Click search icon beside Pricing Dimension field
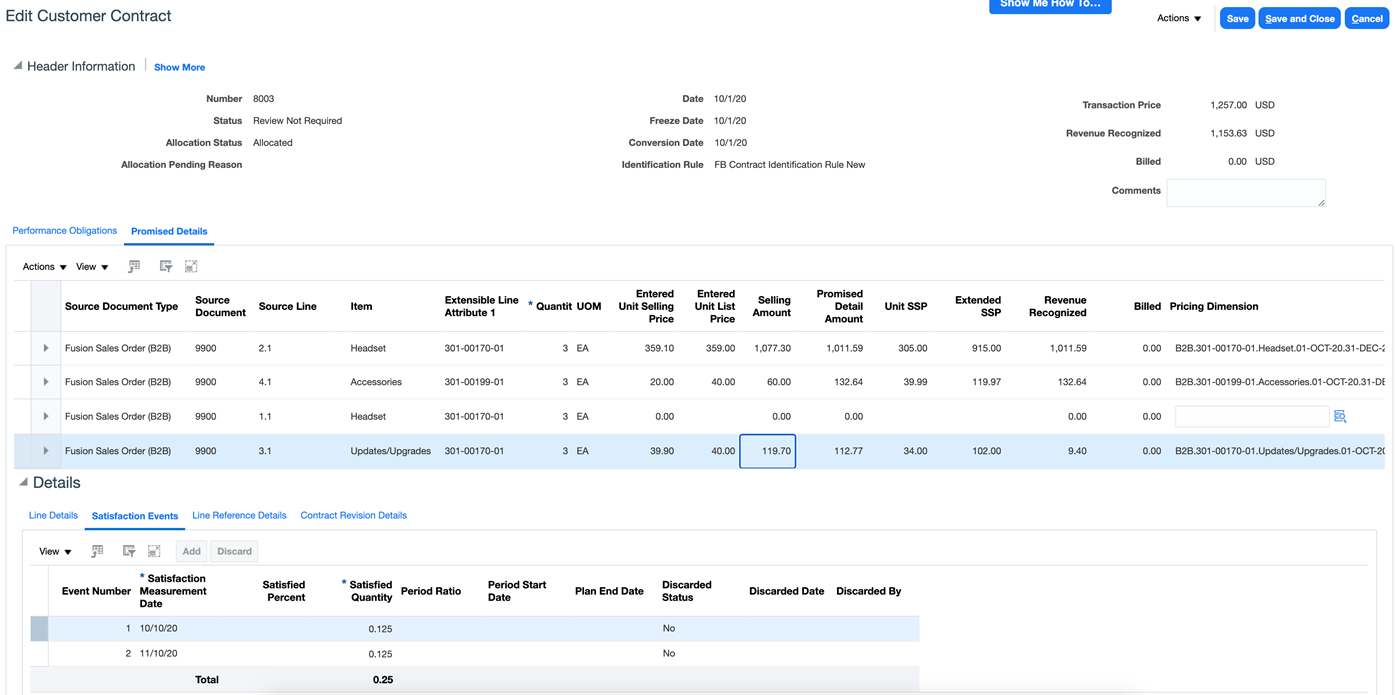Image resolution: width=1395 pixels, height=695 pixels. (x=1340, y=416)
